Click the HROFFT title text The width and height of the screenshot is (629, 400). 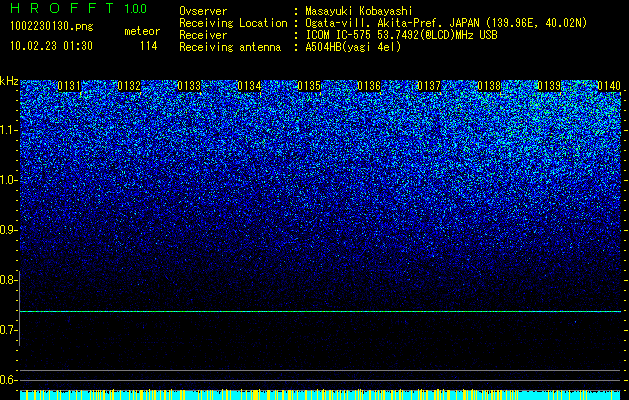(62, 8)
